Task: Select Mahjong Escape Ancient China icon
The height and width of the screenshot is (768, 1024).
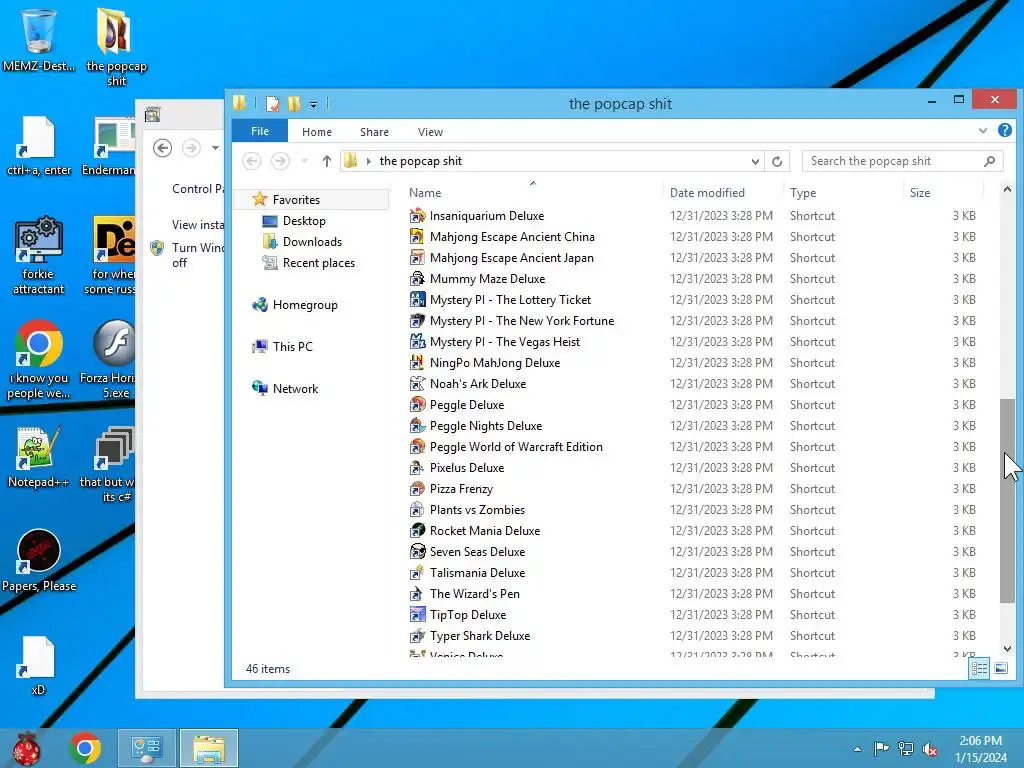Action: click(x=417, y=236)
